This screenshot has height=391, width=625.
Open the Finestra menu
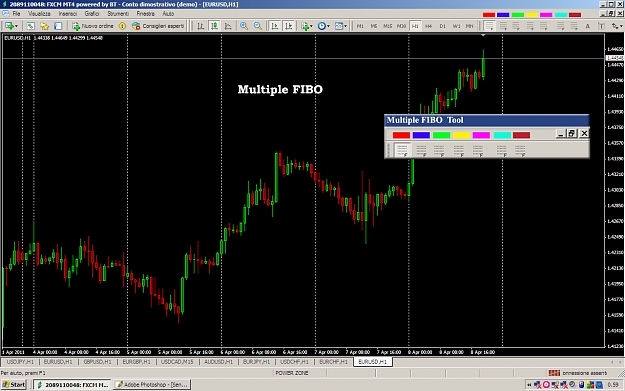145,14
